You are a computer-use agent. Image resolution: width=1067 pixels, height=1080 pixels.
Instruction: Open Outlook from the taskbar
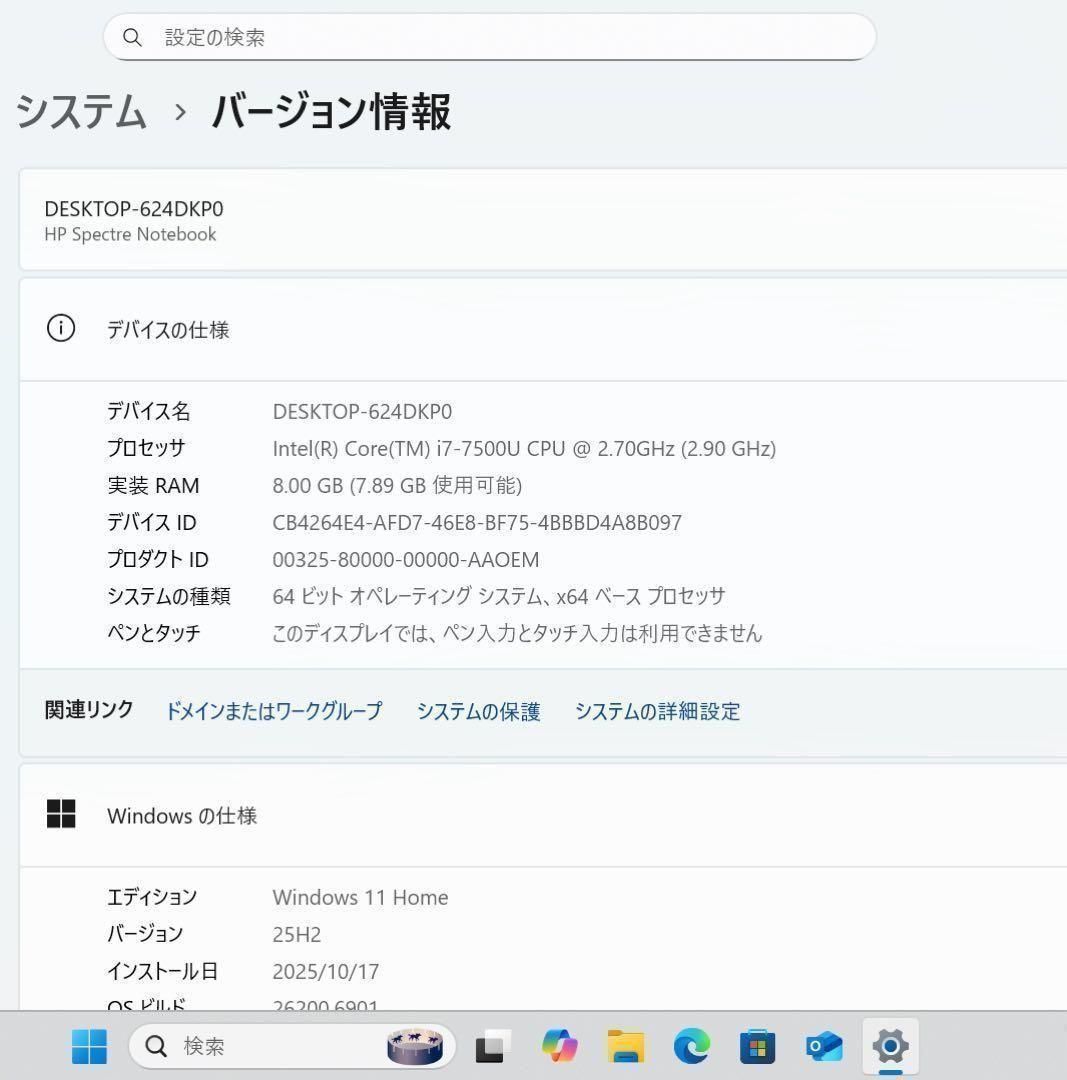pos(824,1046)
